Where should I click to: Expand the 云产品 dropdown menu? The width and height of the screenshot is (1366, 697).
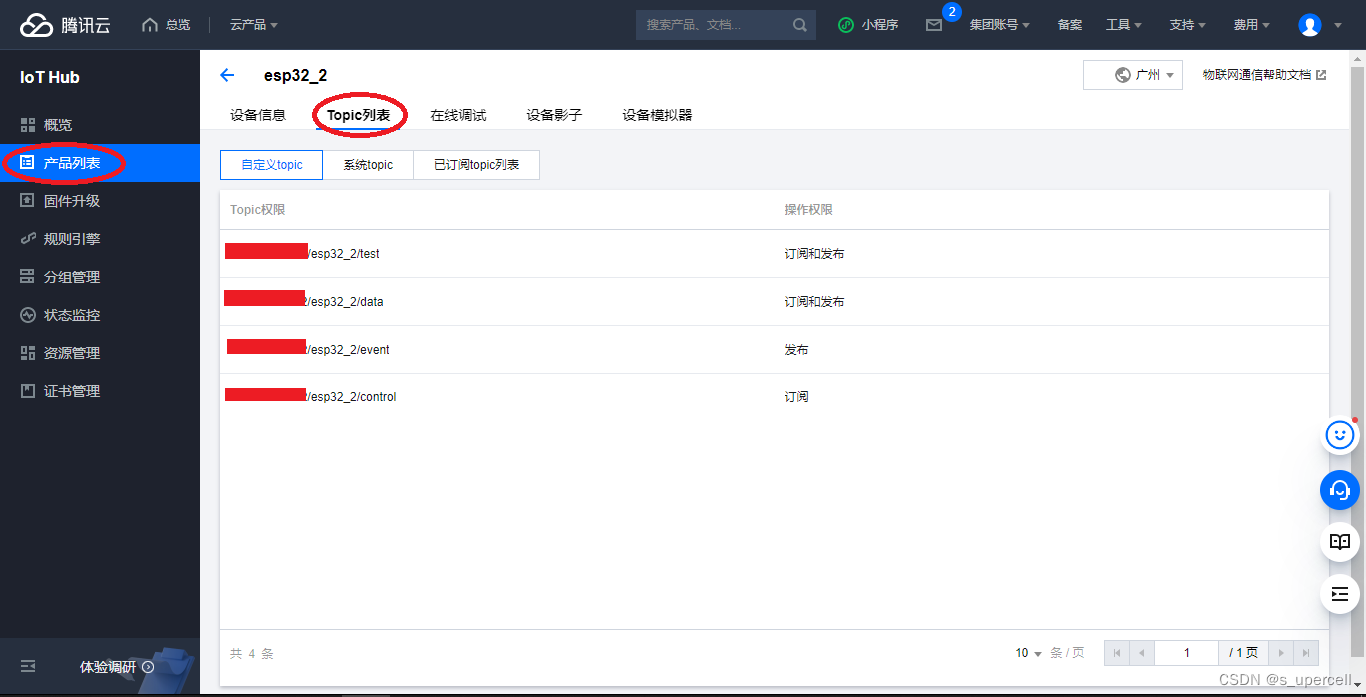click(x=254, y=25)
